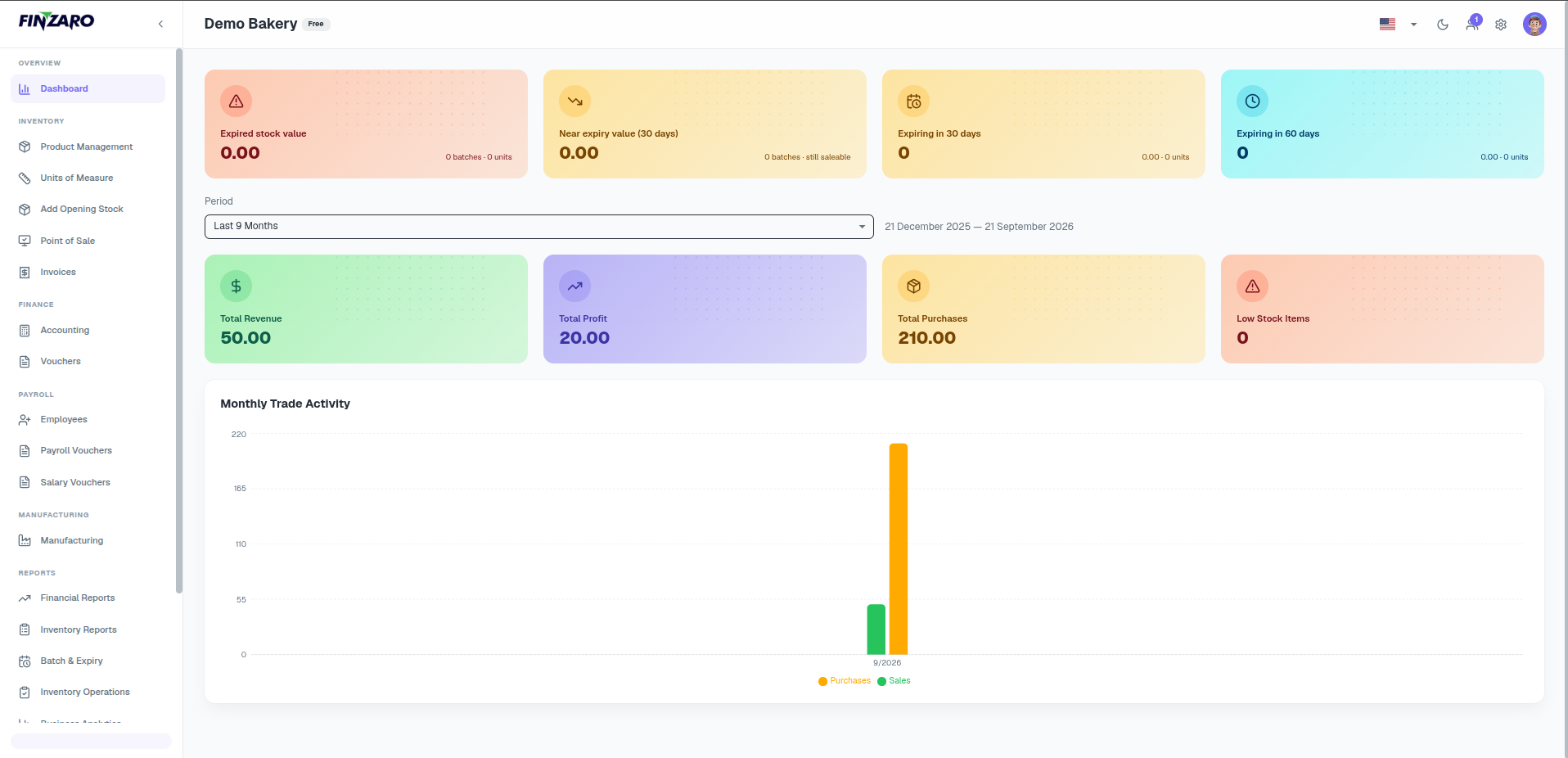1568x758 pixels.
Task: Click the Salary Vouchers document icon
Action: point(25,483)
